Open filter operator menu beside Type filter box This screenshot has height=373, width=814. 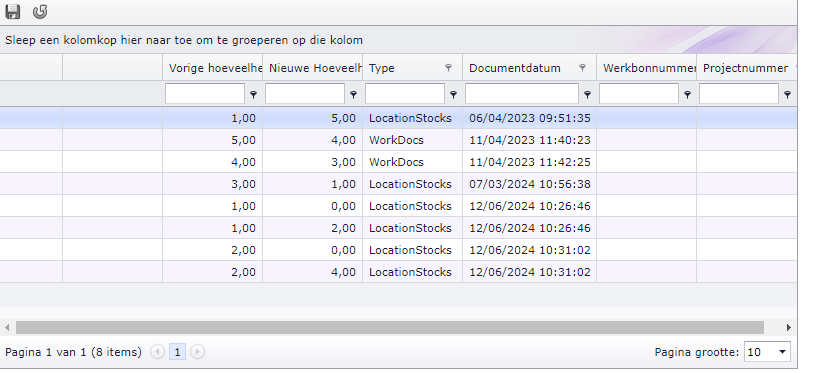click(x=453, y=94)
